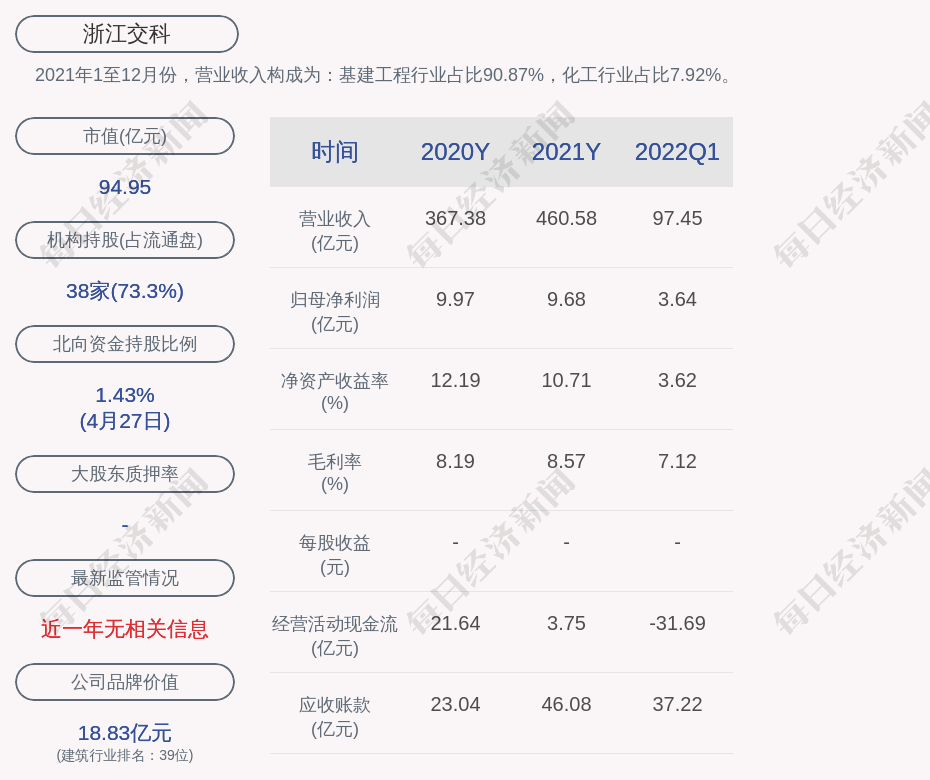Click the 每股收益 row label
The image size is (930, 780).
pyautogui.click(x=335, y=555)
